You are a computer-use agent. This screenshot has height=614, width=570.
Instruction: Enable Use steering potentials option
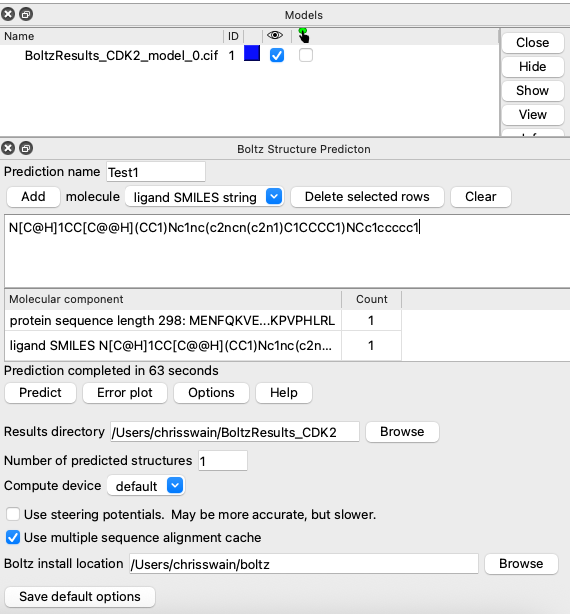click(13, 514)
